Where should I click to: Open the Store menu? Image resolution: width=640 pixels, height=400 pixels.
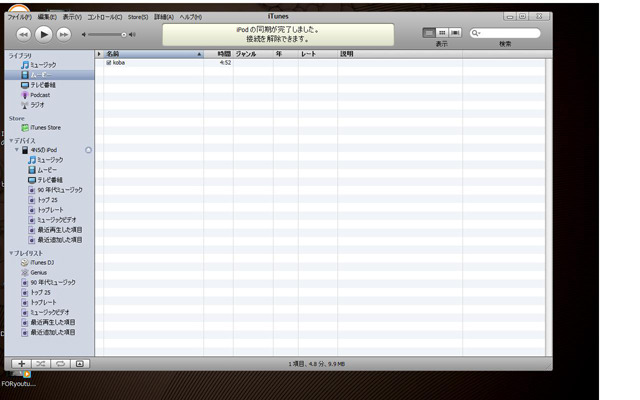[x=138, y=17]
